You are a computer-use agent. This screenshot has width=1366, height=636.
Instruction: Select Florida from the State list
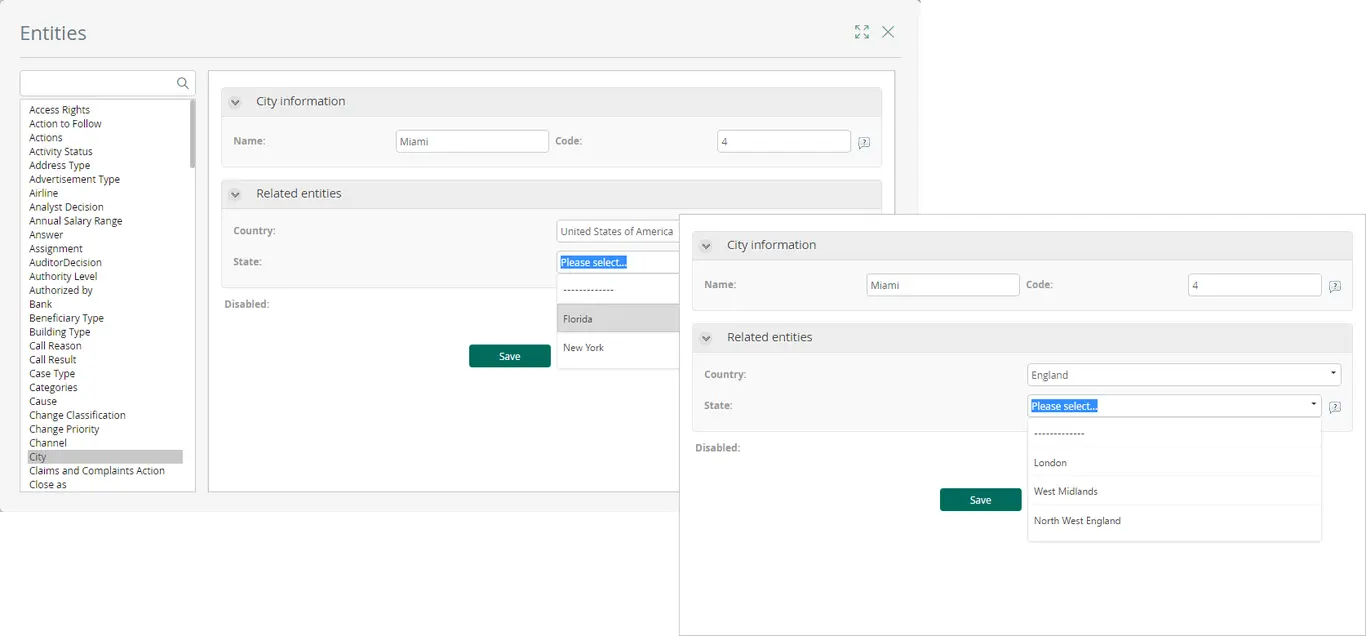point(618,319)
